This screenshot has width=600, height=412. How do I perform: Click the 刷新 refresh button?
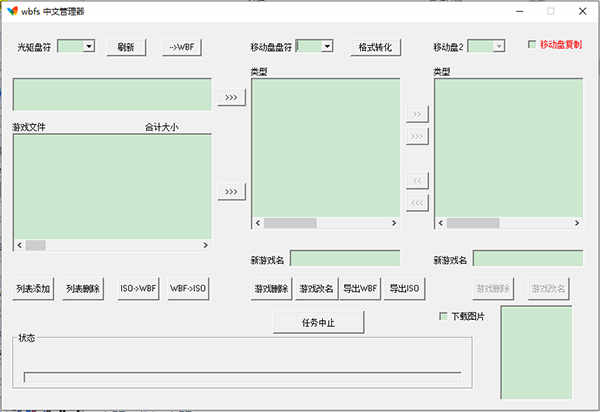pyautogui.click(x=126, y=47)
